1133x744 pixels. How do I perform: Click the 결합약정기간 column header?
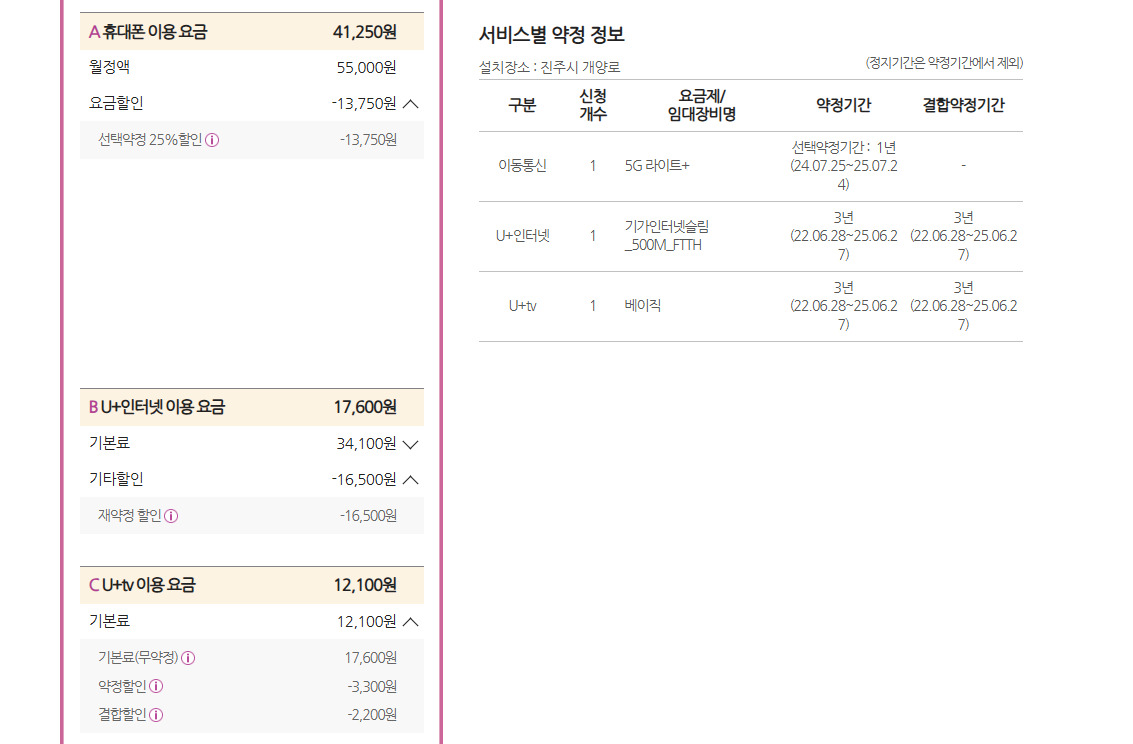point(963,105)
